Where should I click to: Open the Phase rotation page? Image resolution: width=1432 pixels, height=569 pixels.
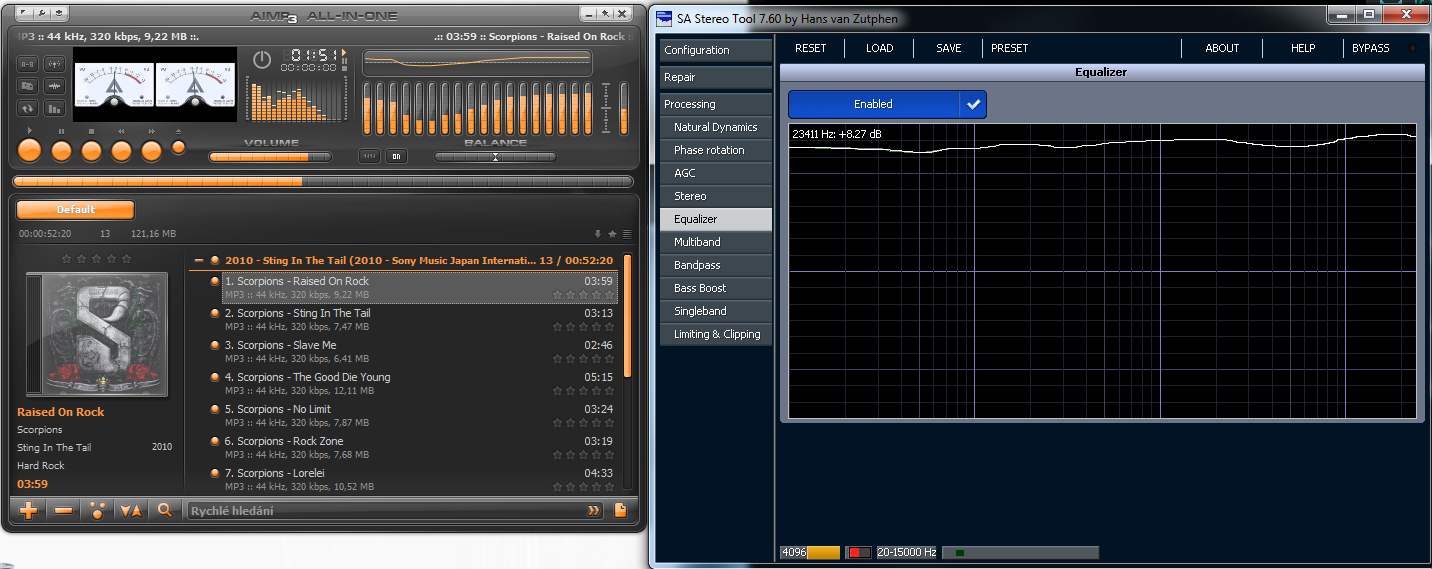pyautogui.click(x=716, y=150)
